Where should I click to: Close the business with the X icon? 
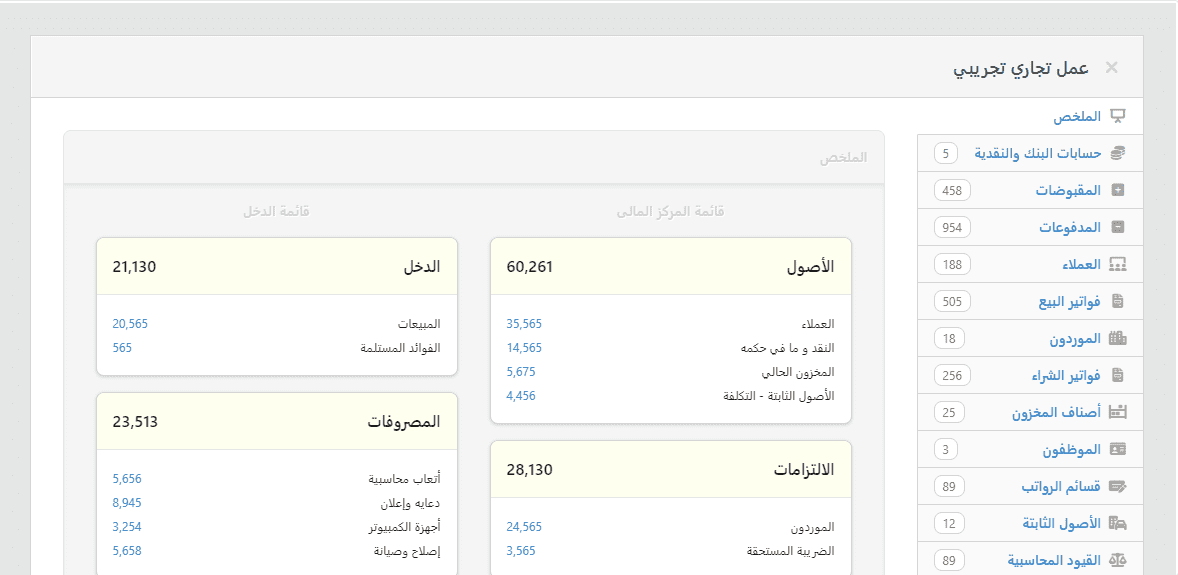pyautogui.click(x=1111, y=68)
